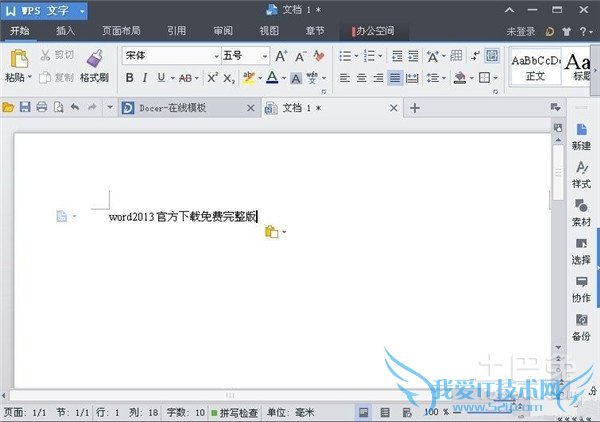This screenshot has width=600, height=422.
Task: Toggle justify alignment
Action: point(395,78)
